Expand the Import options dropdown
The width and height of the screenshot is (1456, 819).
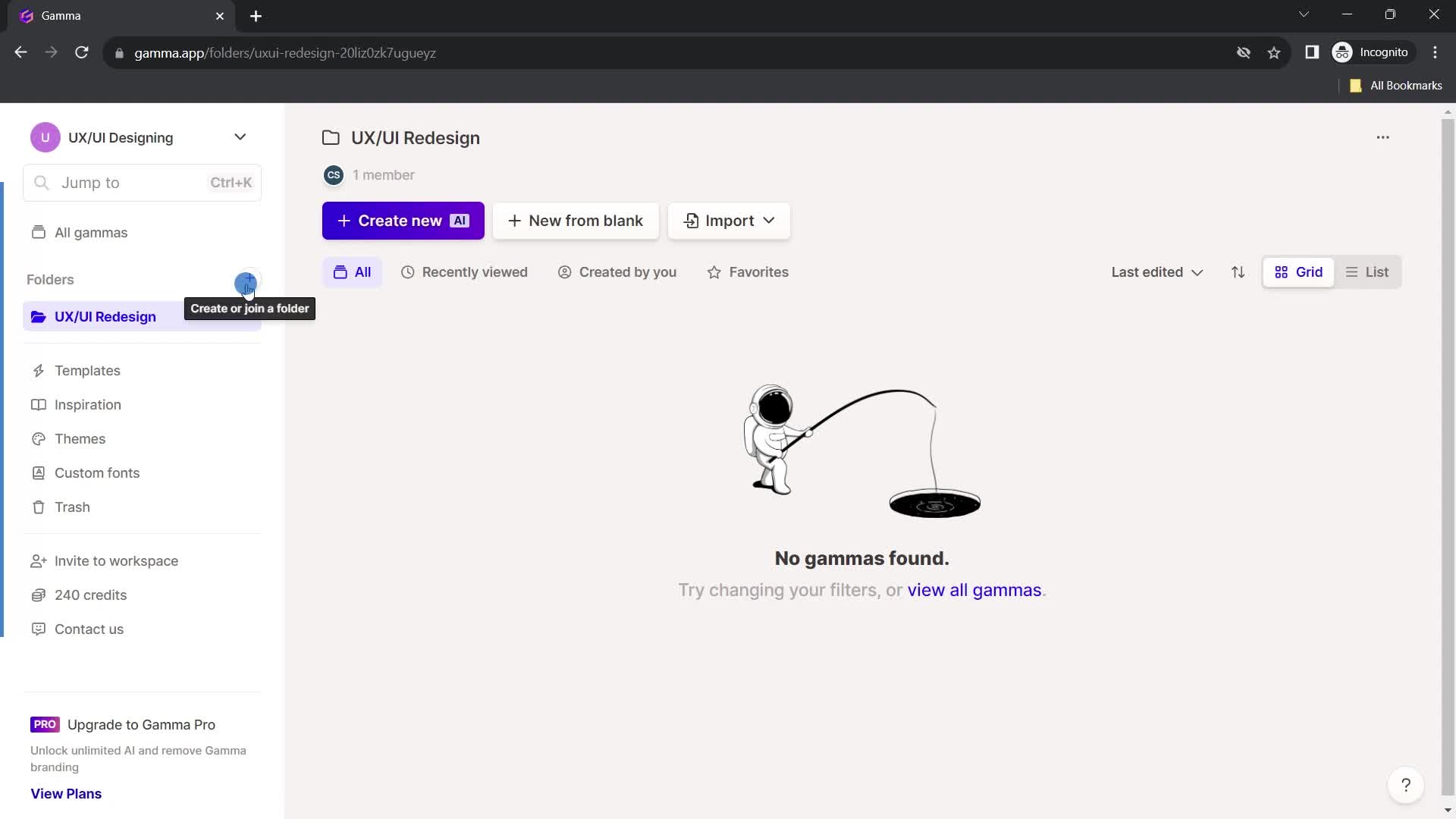(770, 221)
